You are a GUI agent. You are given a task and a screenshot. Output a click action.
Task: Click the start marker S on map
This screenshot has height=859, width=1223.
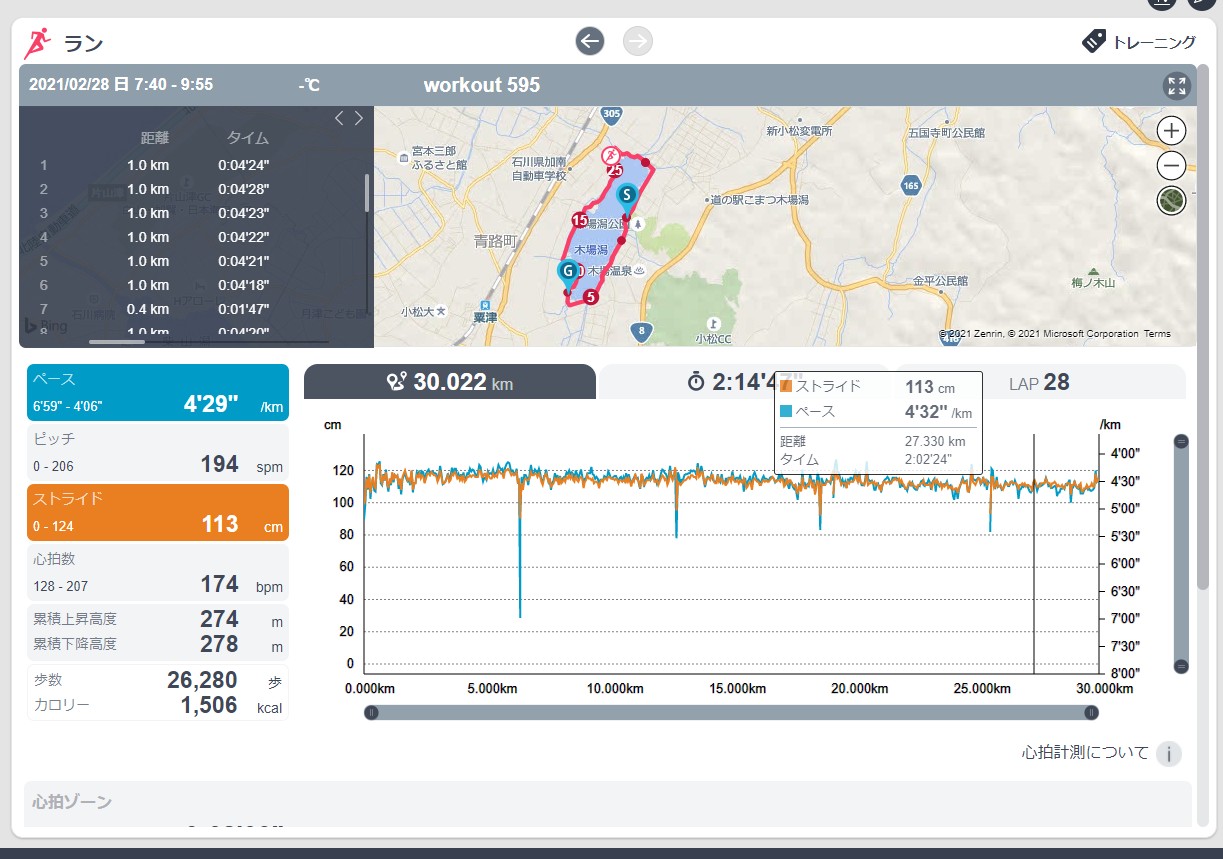(626, 195)
